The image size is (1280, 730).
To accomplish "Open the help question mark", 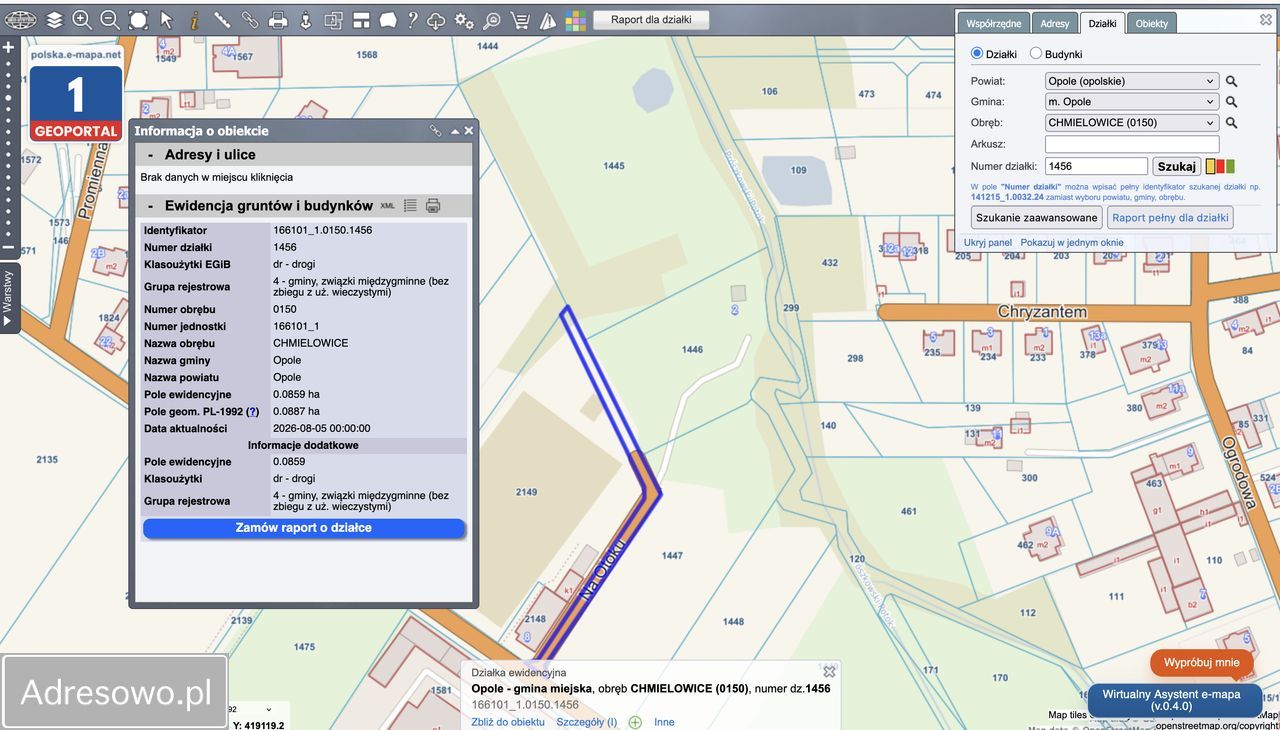I will pyautogui.click(x=412, y=20).
